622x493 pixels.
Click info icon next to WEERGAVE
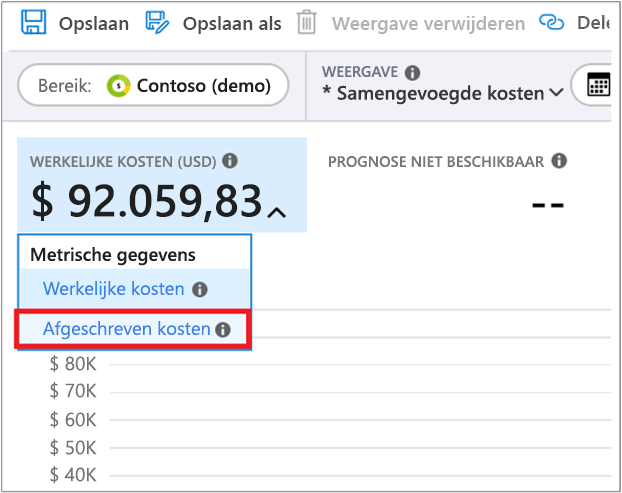pyautogui.click(x=413, y=73)
